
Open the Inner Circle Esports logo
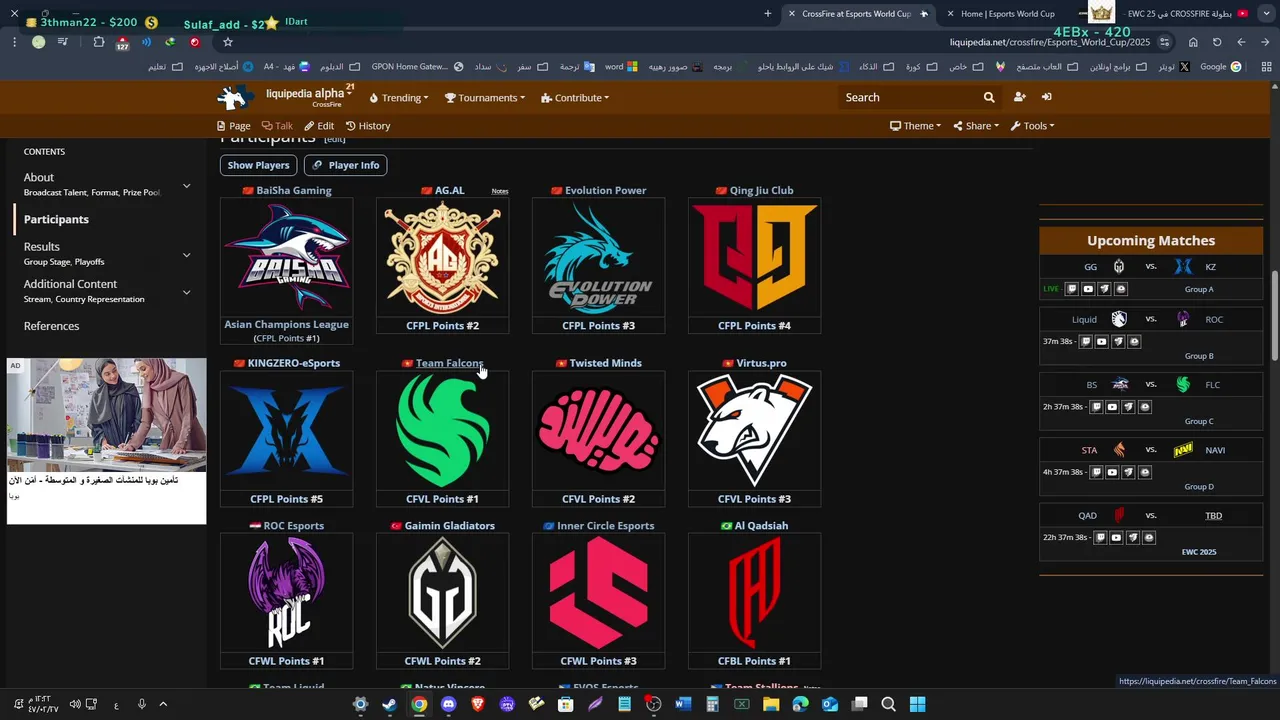tap(598, 592)
